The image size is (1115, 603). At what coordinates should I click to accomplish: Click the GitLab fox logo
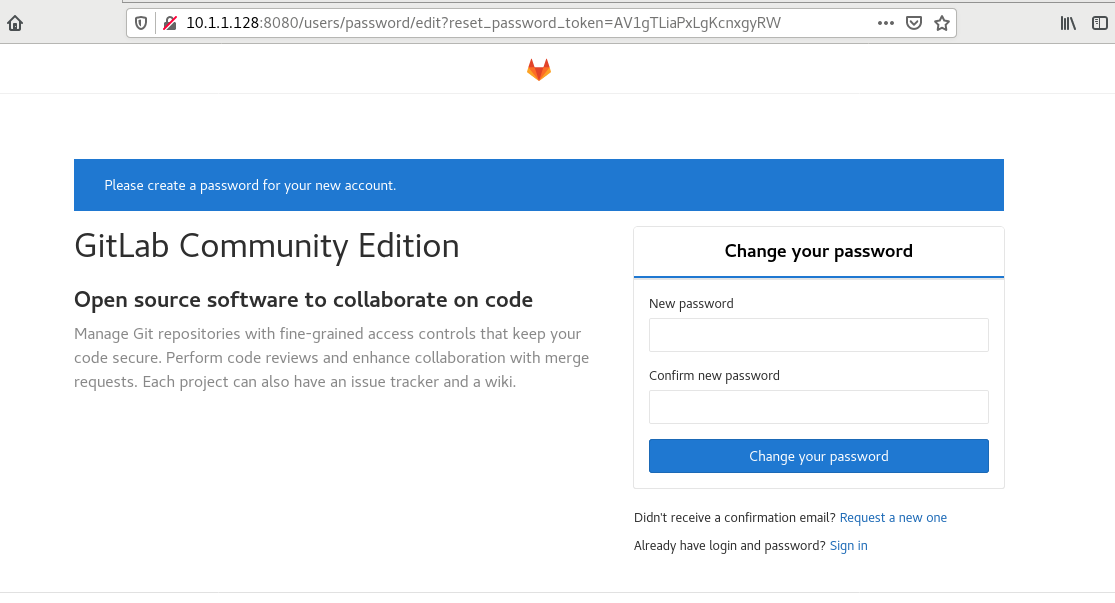tap(539, 70)
